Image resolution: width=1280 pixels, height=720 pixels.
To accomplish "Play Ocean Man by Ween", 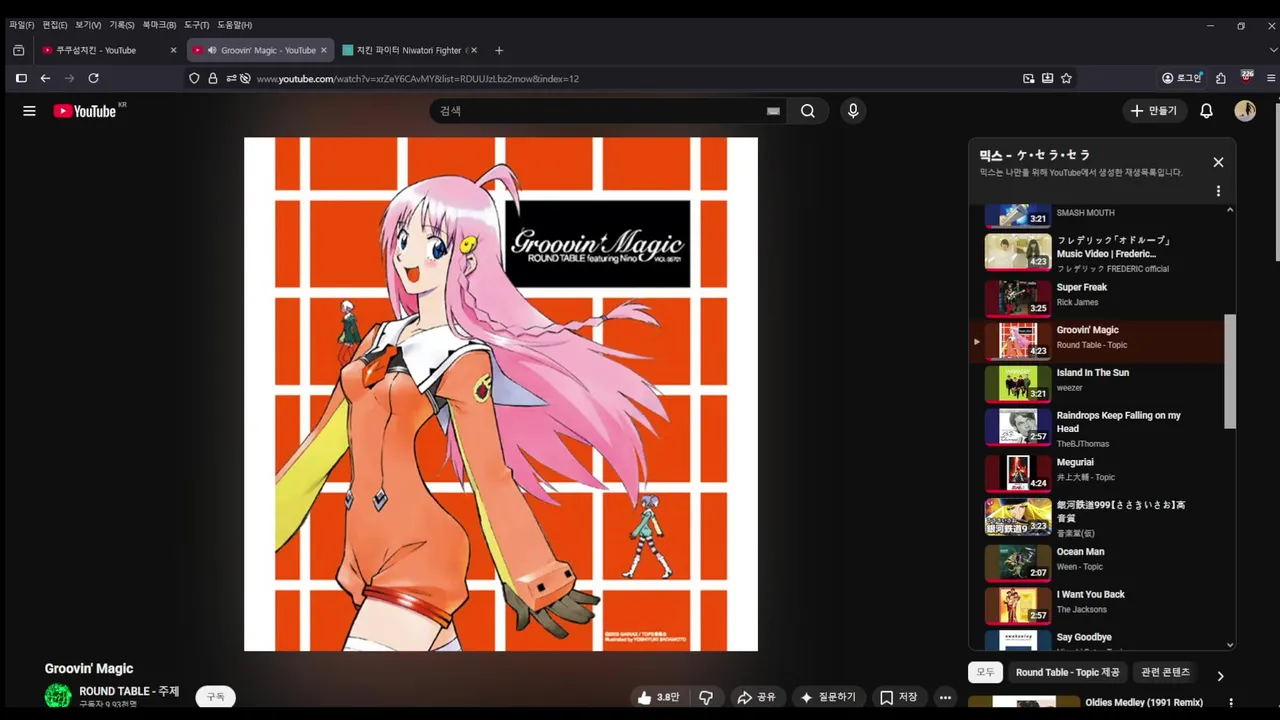I will 1097,562.
